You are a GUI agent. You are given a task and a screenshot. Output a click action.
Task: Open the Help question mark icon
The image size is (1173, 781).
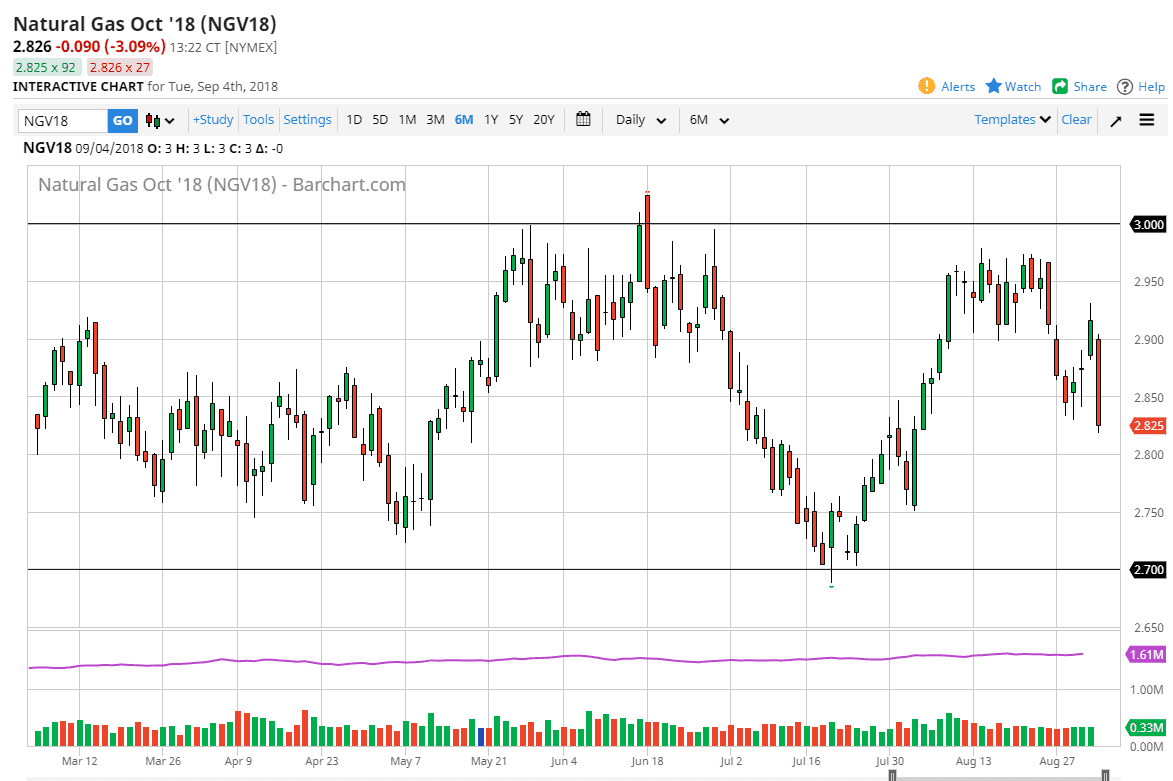click(1125, 87)
